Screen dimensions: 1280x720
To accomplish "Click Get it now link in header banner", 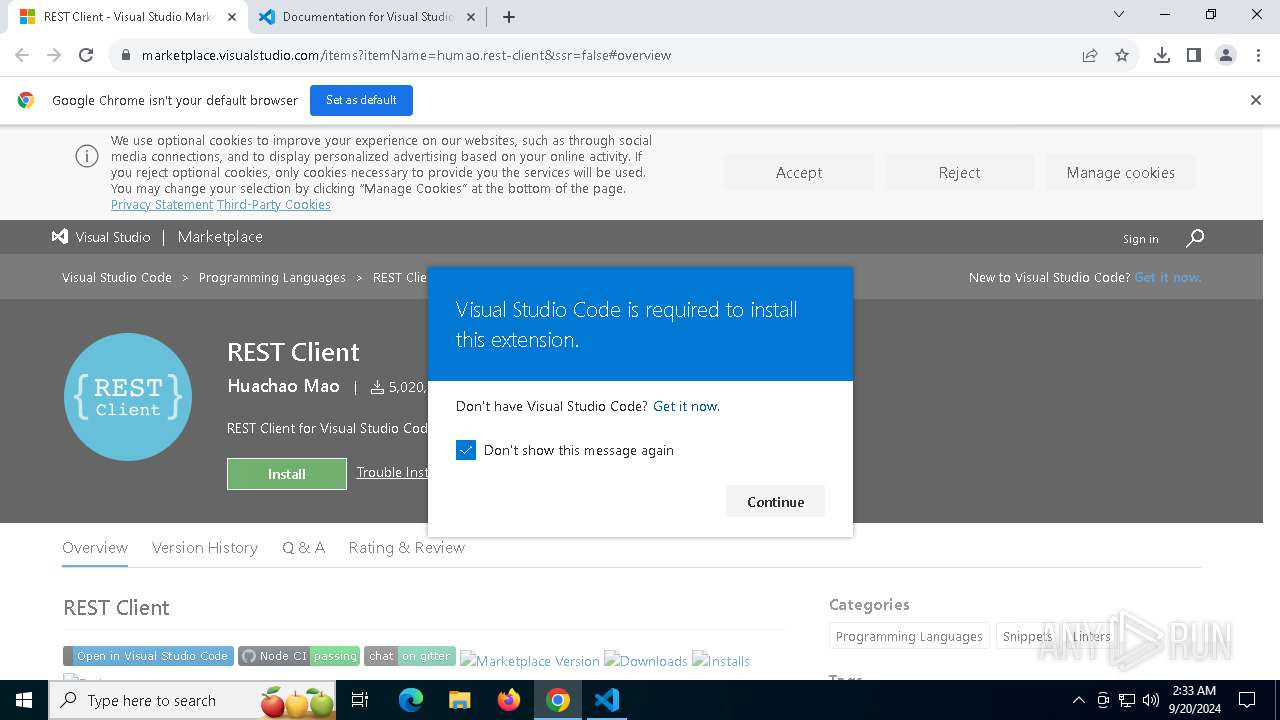I will (1168, 277).
